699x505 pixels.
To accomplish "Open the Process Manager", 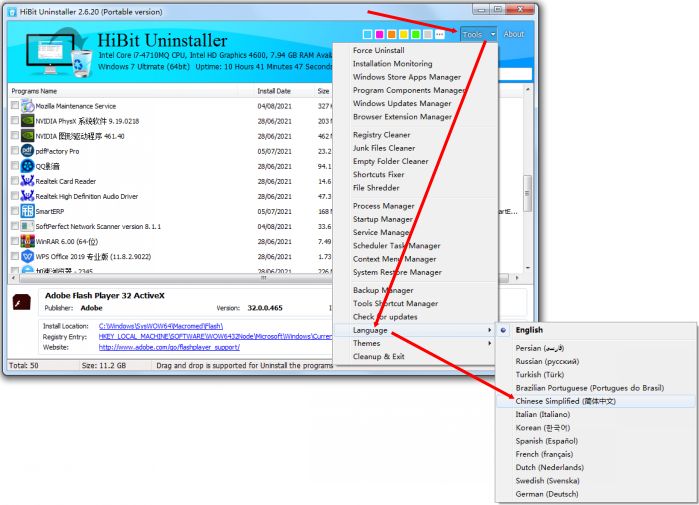I will coord(383,206).
